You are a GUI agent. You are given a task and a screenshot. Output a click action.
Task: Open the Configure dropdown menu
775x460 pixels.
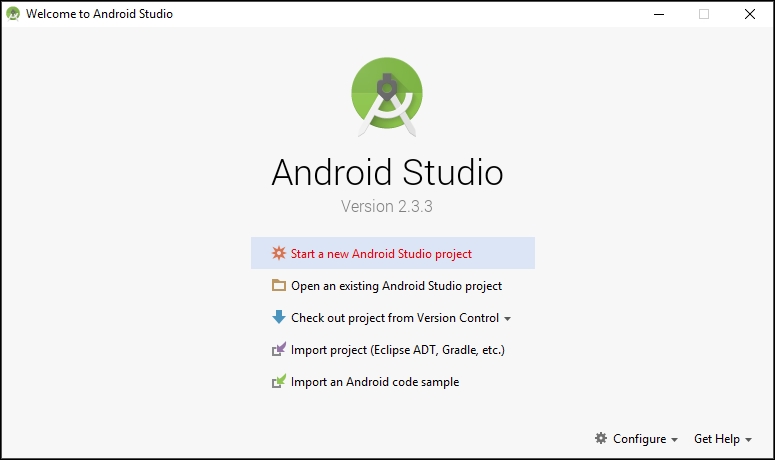click(637, 438)
